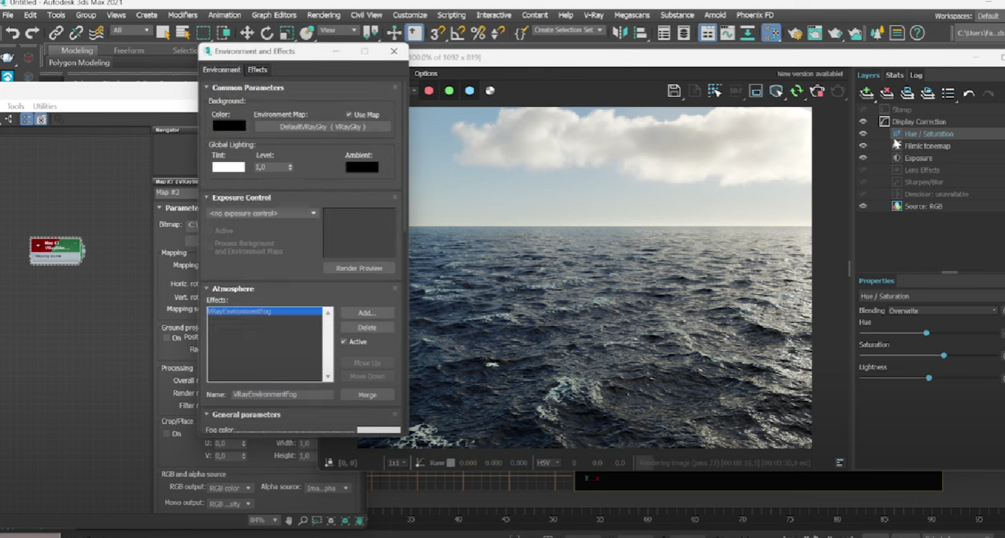Click the Merge button
This screenshot has width=1005, height=538.
pos(367,395)
